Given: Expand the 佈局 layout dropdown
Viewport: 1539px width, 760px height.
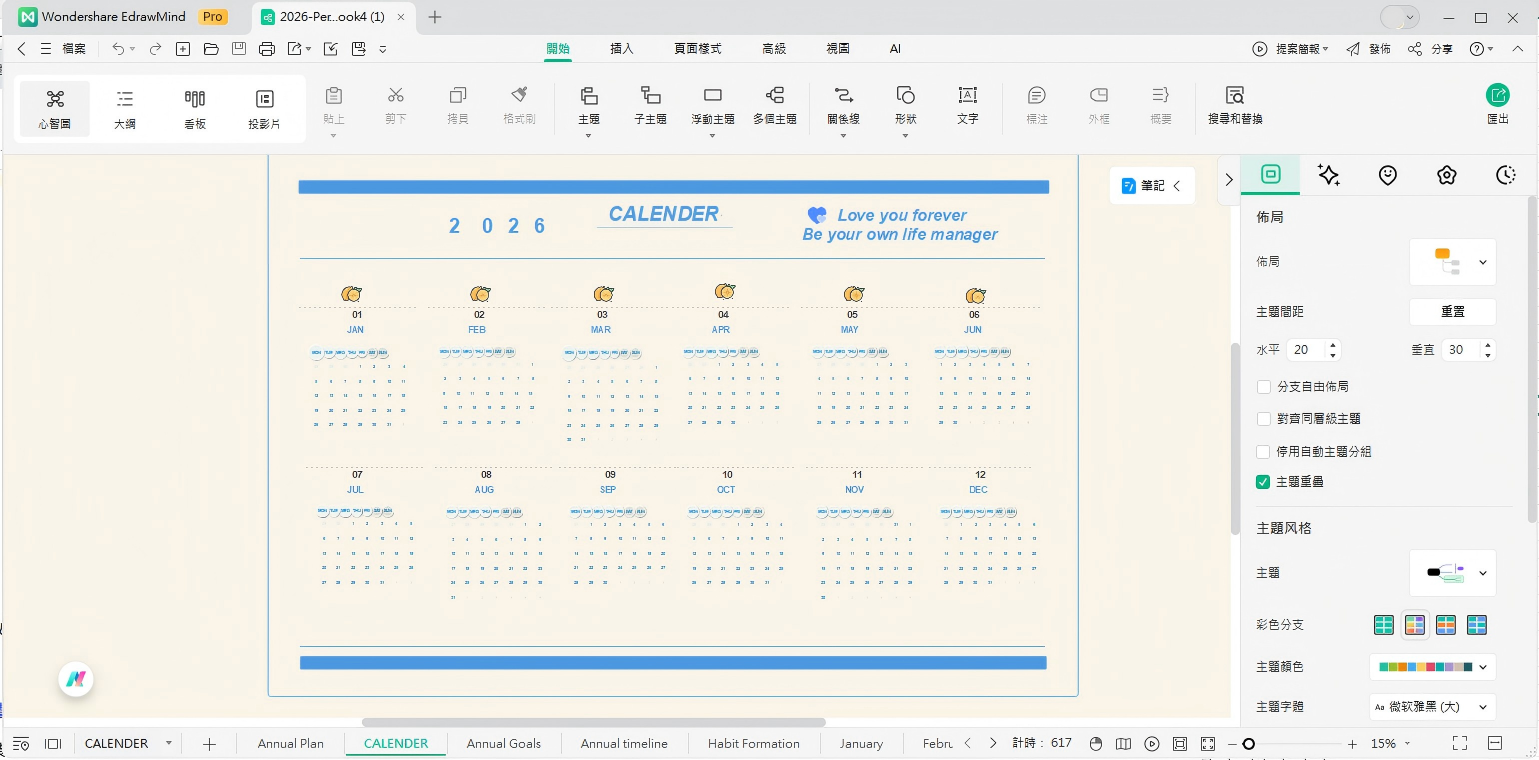Looking at the screenshot, I should click(x=1452, y=262).
